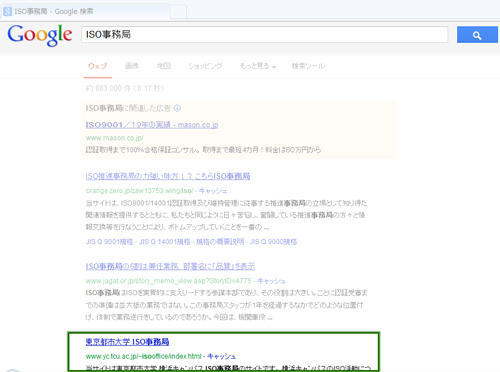
Task: Click in the search box containing ISO事務局
Action: tap(264, 35)
